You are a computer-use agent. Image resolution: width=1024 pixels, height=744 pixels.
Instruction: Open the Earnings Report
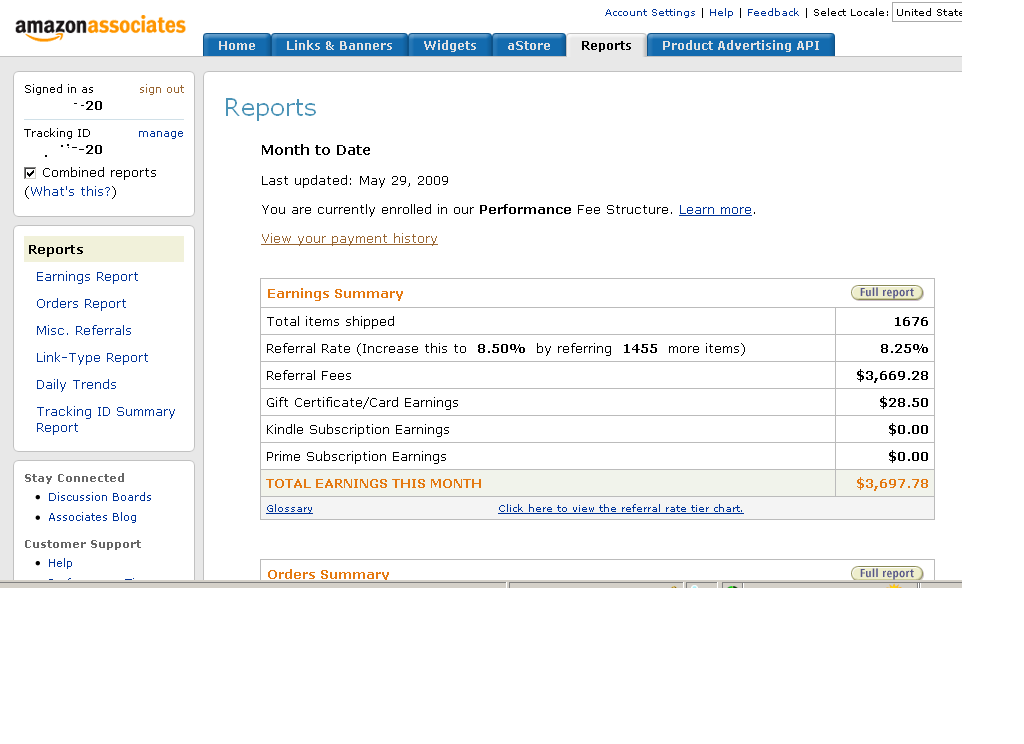87,276
